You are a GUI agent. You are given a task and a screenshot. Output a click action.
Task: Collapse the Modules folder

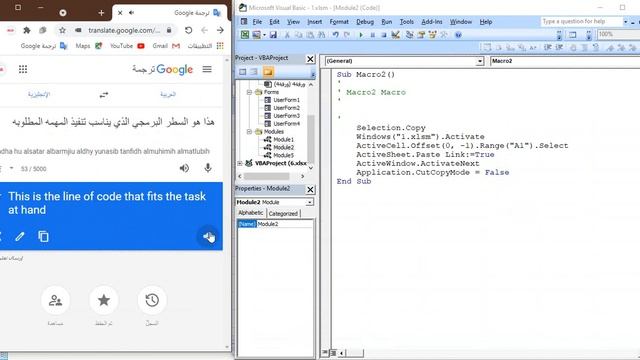[x=249, y=131]
